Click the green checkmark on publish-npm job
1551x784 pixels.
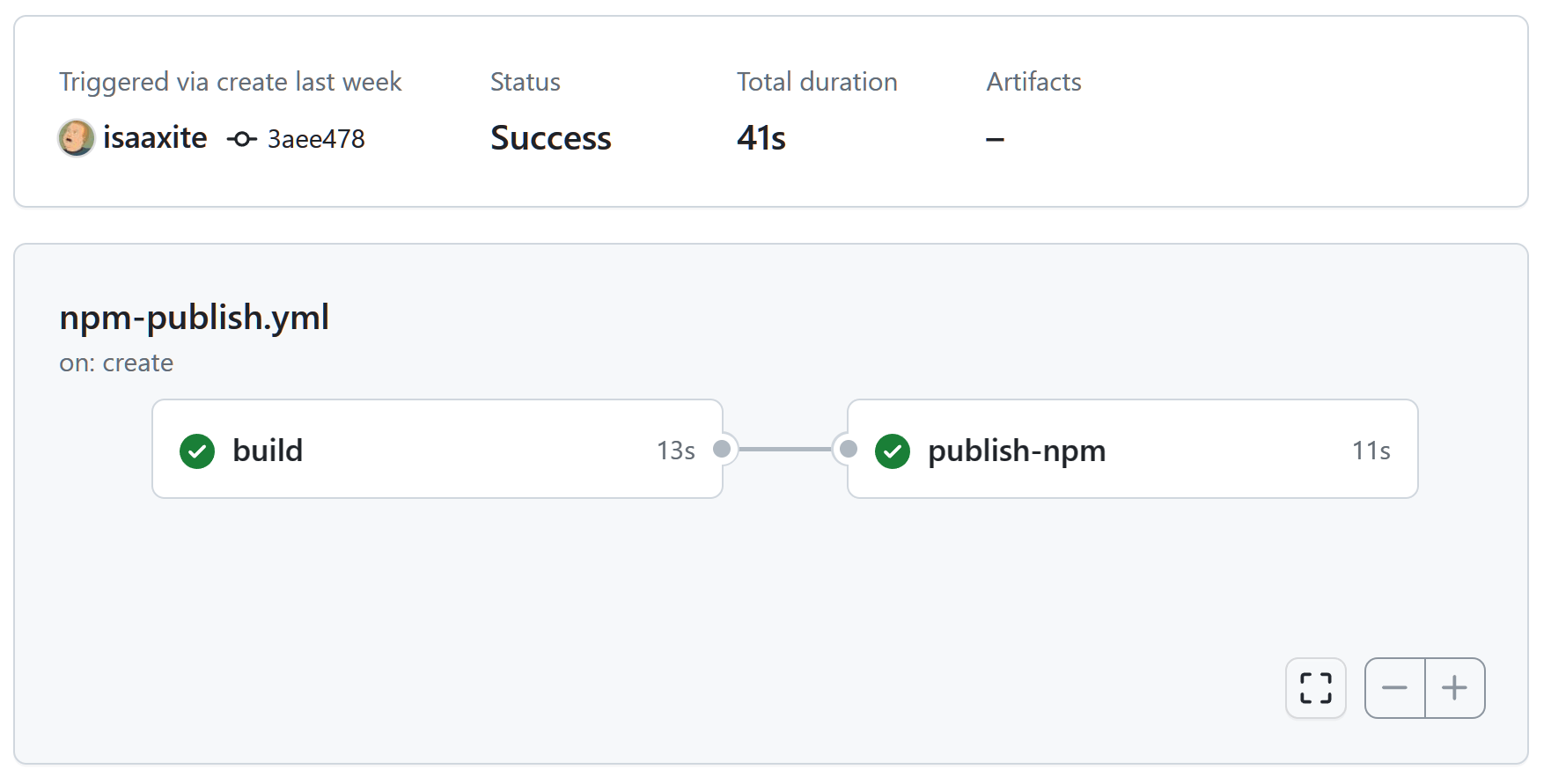point(893,451)
